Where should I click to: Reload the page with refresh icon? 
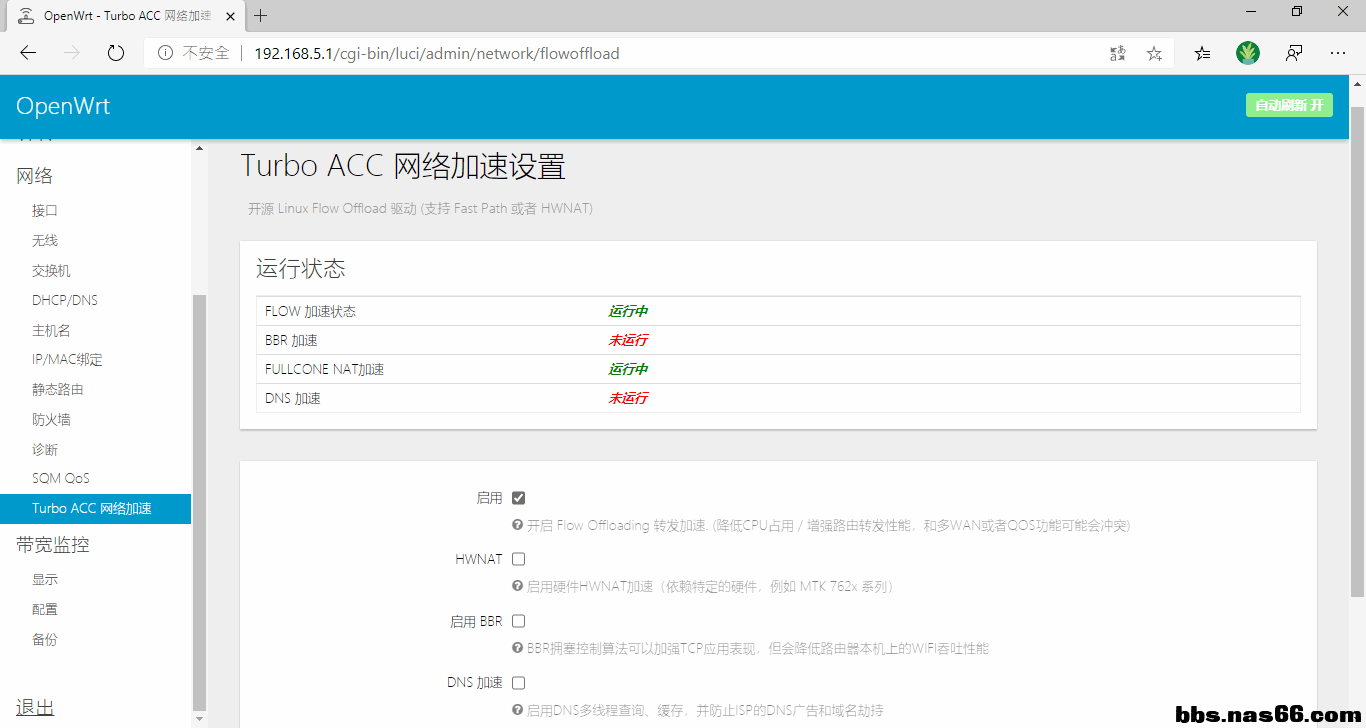point(116,53)
